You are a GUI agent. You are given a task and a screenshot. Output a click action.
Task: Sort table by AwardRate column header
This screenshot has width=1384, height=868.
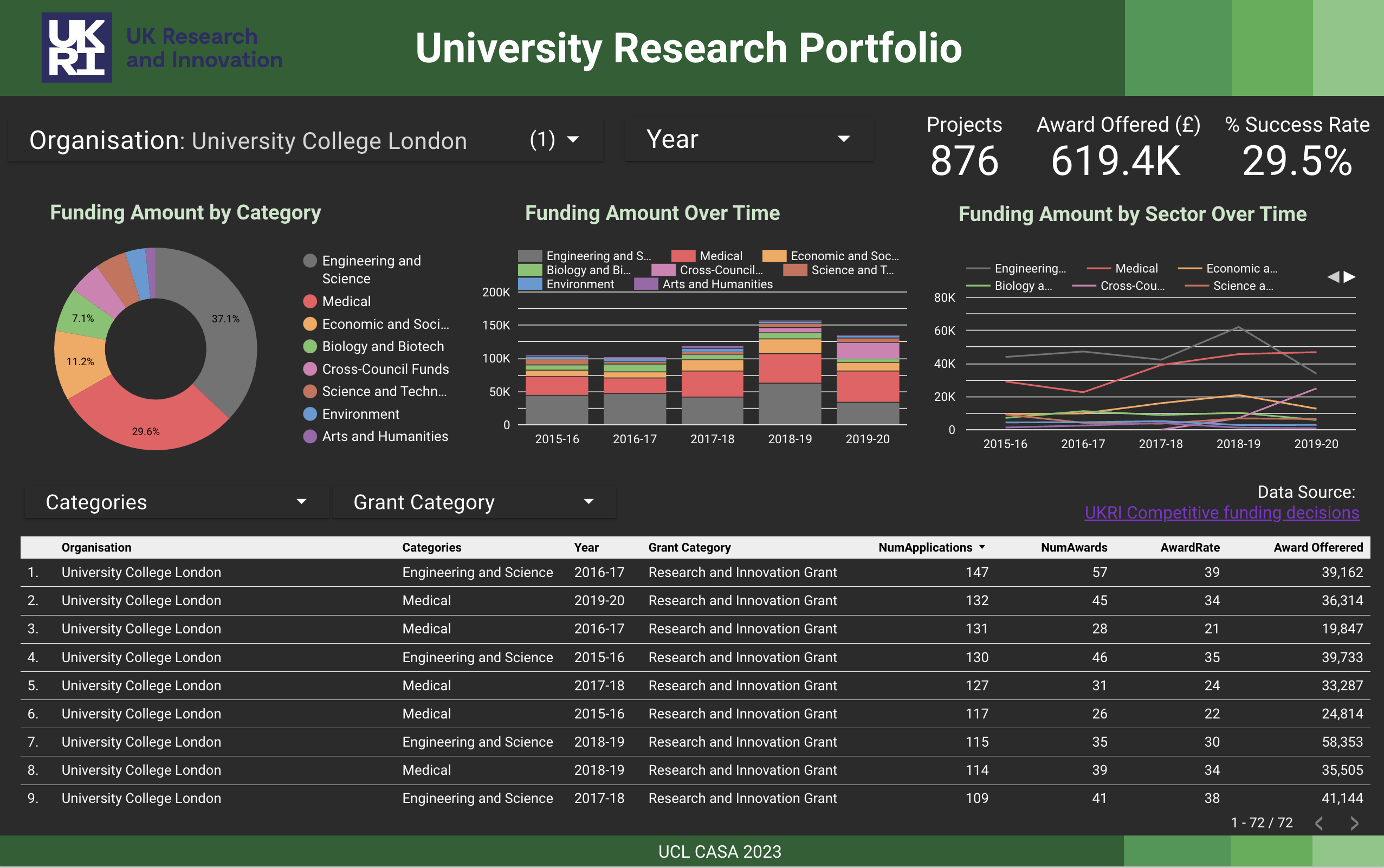pos(1190,548)
